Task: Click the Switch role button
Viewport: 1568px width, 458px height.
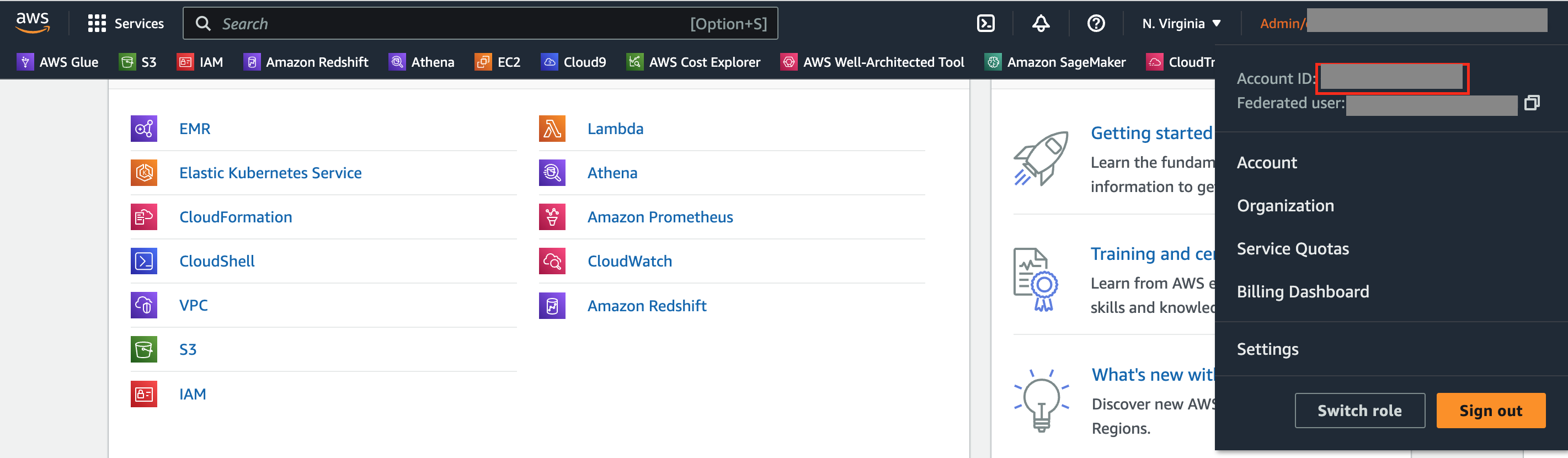Action: 1359,411
